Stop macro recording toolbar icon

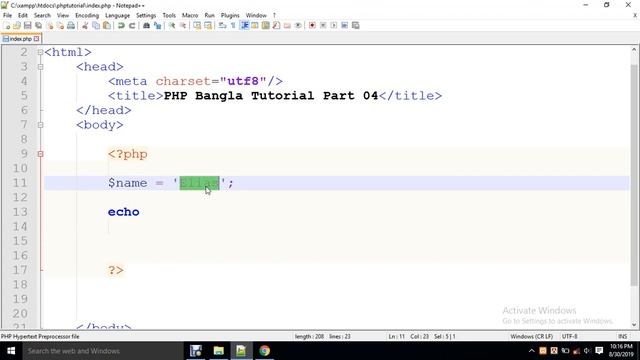pos(323,25)
